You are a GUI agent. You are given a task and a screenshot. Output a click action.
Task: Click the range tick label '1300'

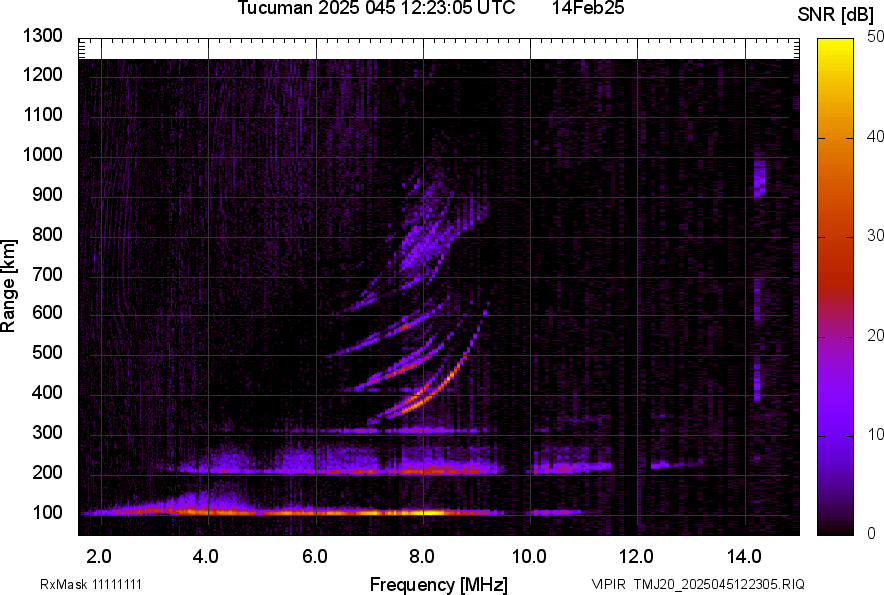coord(43,36)
